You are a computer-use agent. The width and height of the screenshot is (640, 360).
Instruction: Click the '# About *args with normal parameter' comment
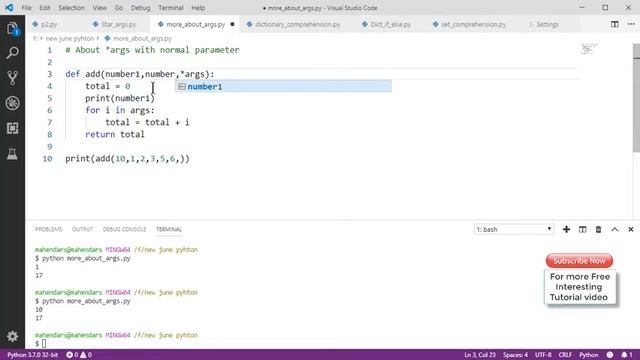(x=152, y=50)
